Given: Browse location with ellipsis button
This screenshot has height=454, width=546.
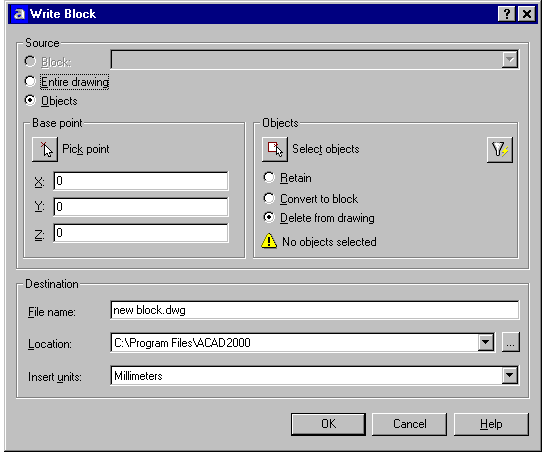Looking at the screenshot, I should pyautogui.click(x=510, y=343).
